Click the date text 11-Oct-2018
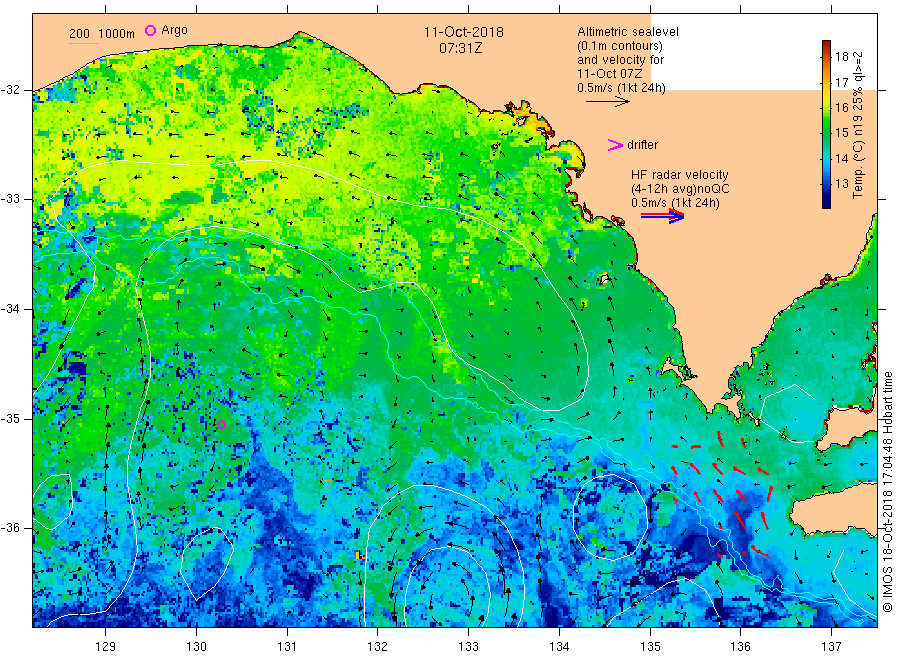This screenshot has width=900, height=660. 464,32
